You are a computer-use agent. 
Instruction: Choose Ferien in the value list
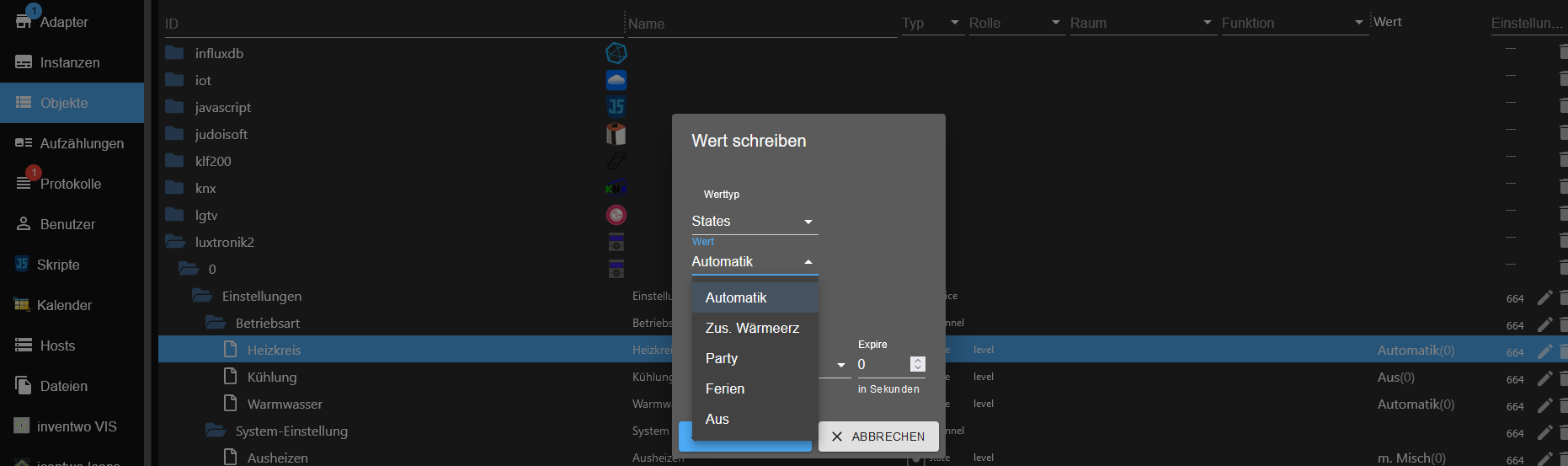(x=725, y=388)
